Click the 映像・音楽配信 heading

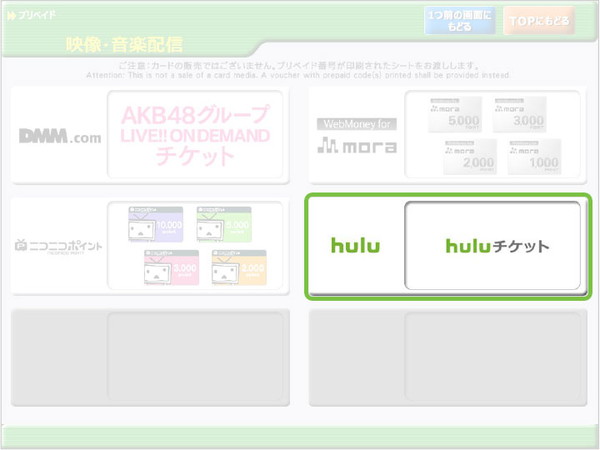[x=124, y=45]
